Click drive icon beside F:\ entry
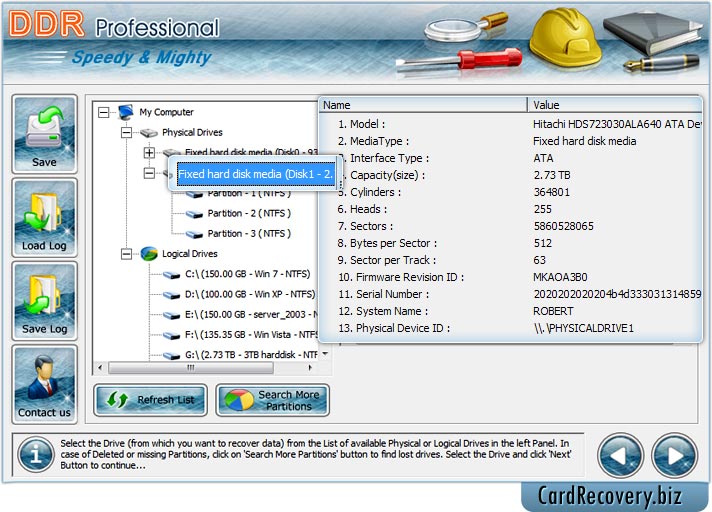The width and height of the screenshot is (712, 512). pyautogui.click(x=172, y=335)
